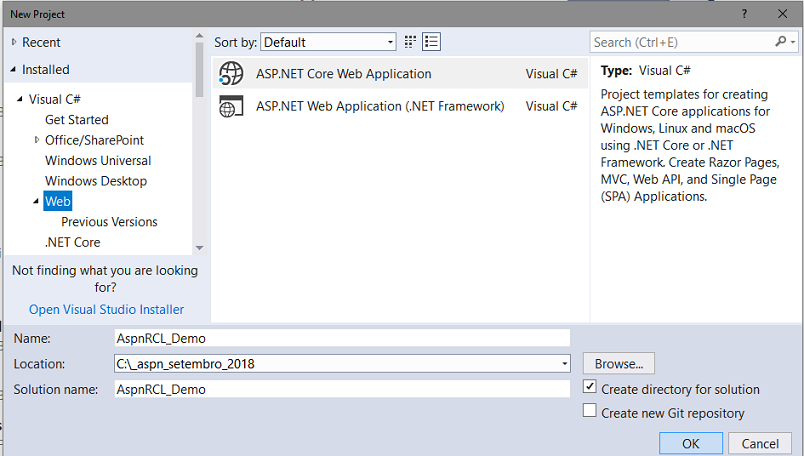Viewport: 804px width, 456px height.
Task: Select Windows Universal category
Action: [98, 161]
